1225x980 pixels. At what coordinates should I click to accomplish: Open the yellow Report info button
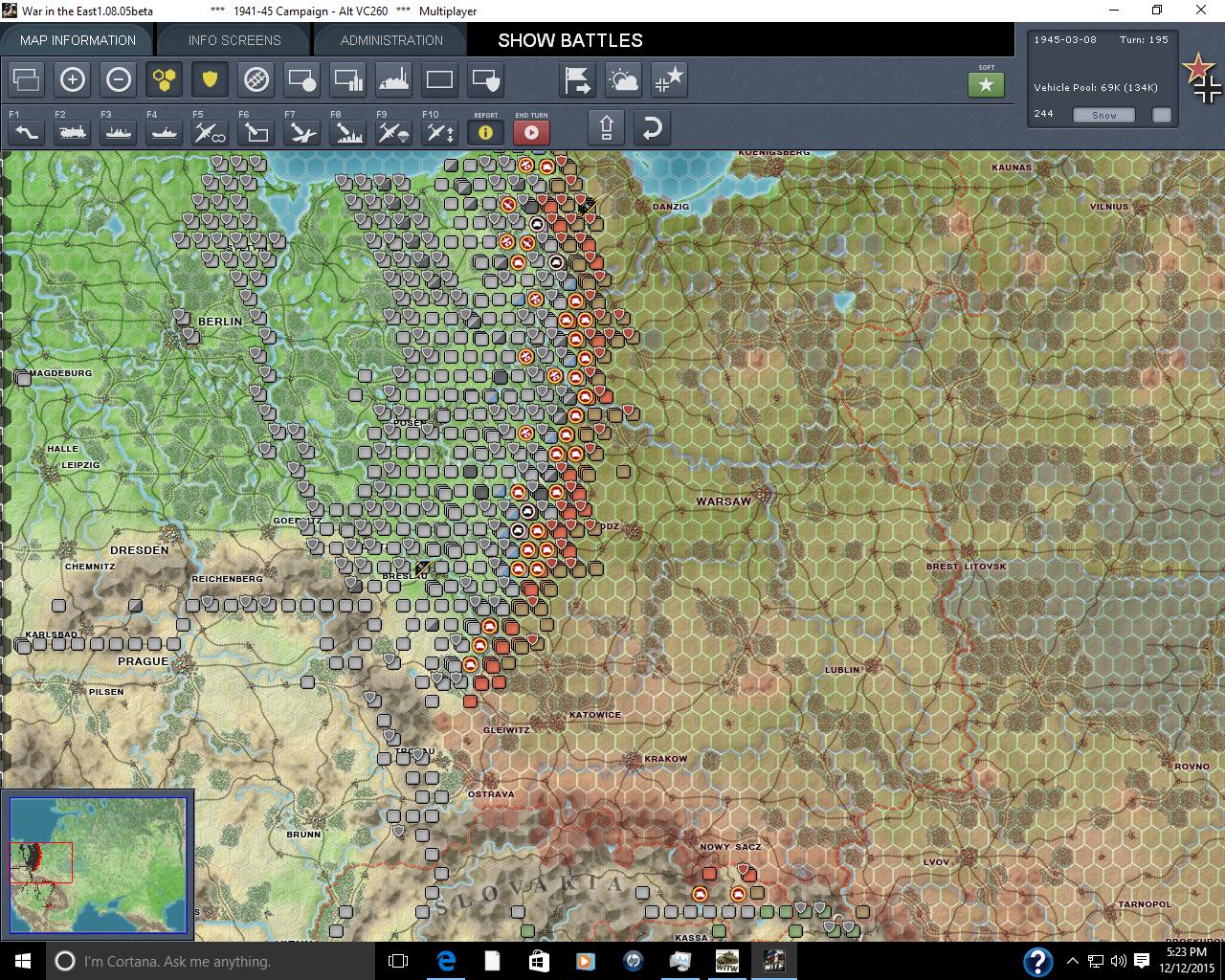click(x=485, y=132)
